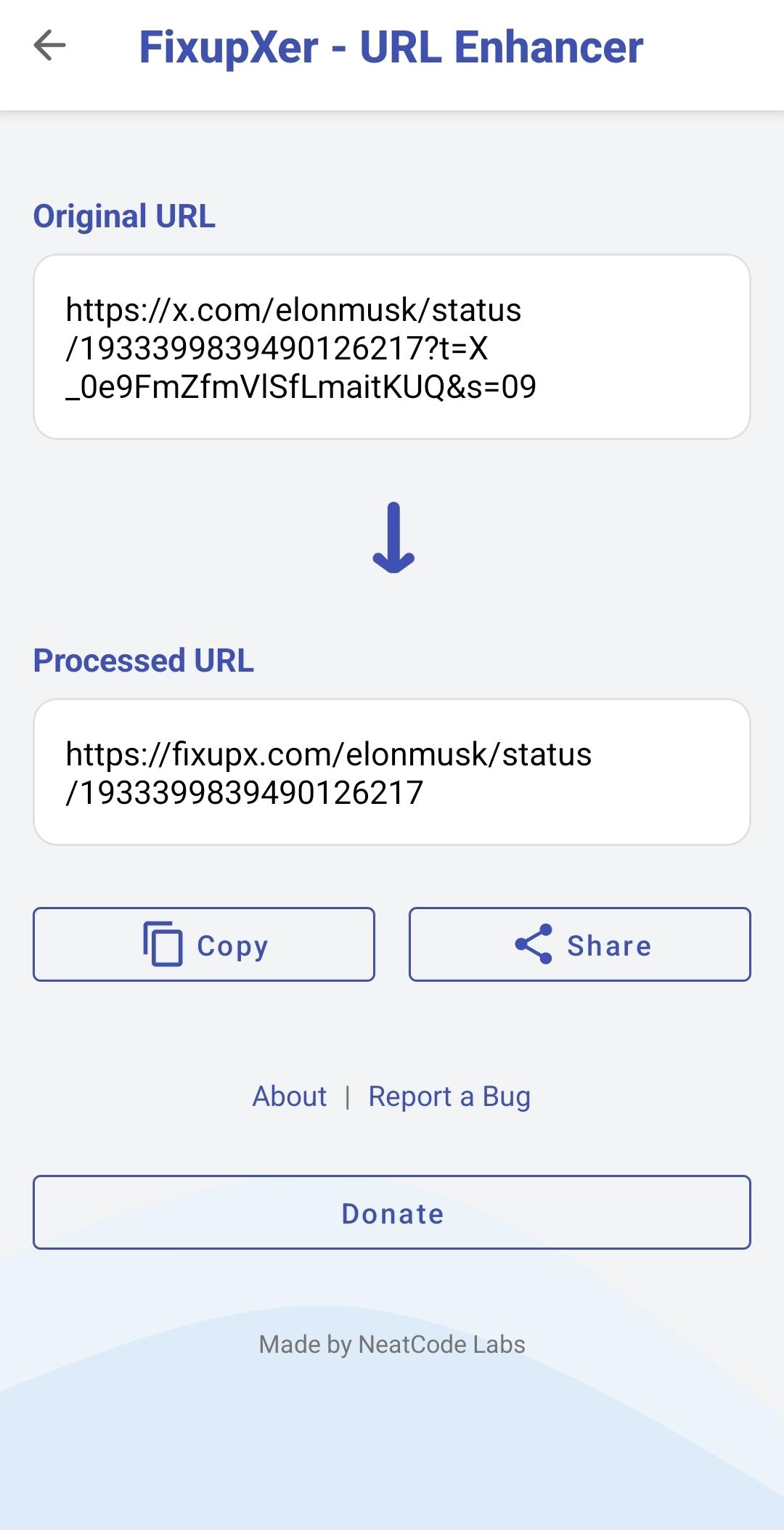The height and width of the screenshot is (1530, 784).
Task: Tap the Processed URL heading
Action: (x=144, y=661)
